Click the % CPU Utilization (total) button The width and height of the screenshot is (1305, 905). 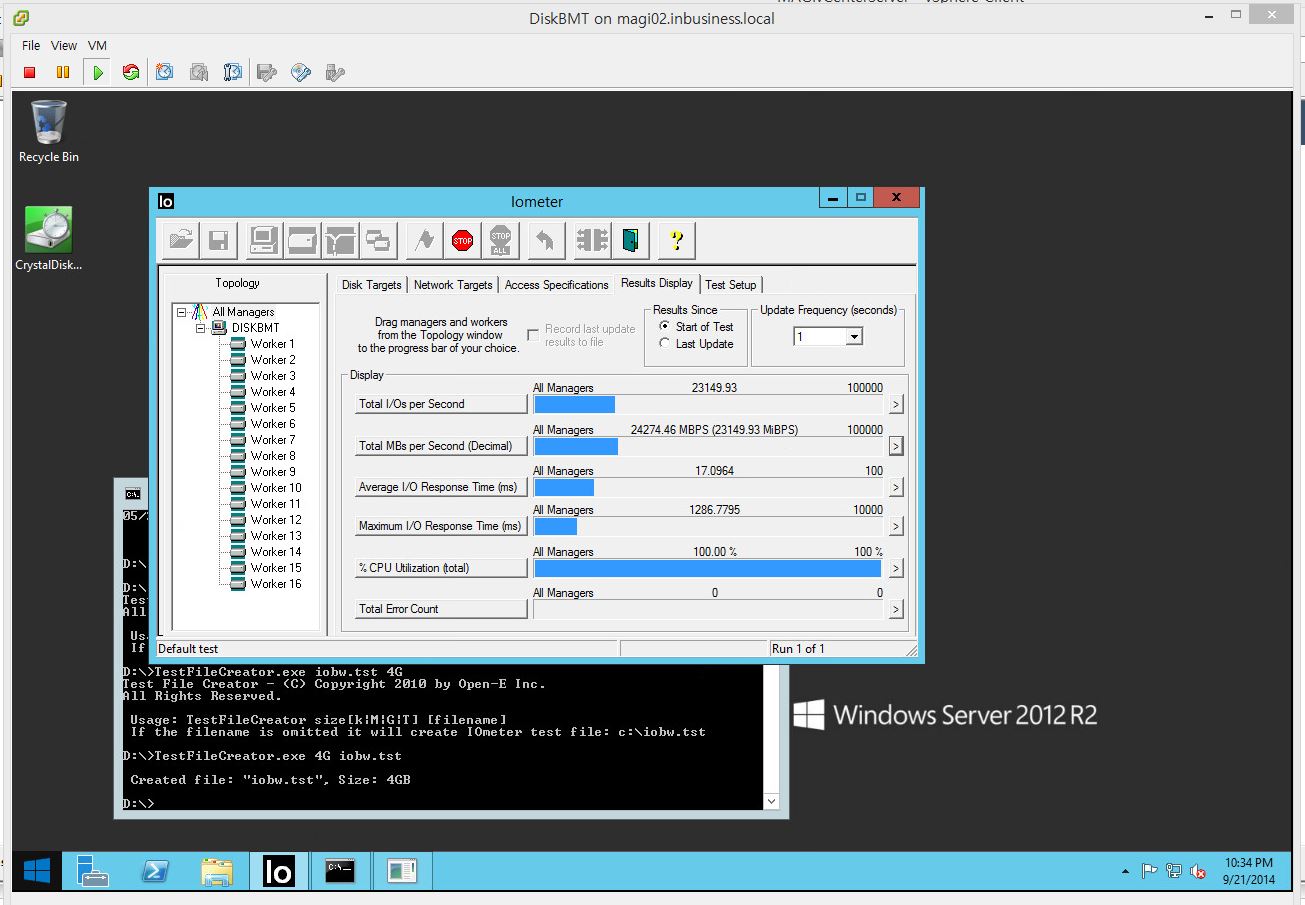click(441, 568)
